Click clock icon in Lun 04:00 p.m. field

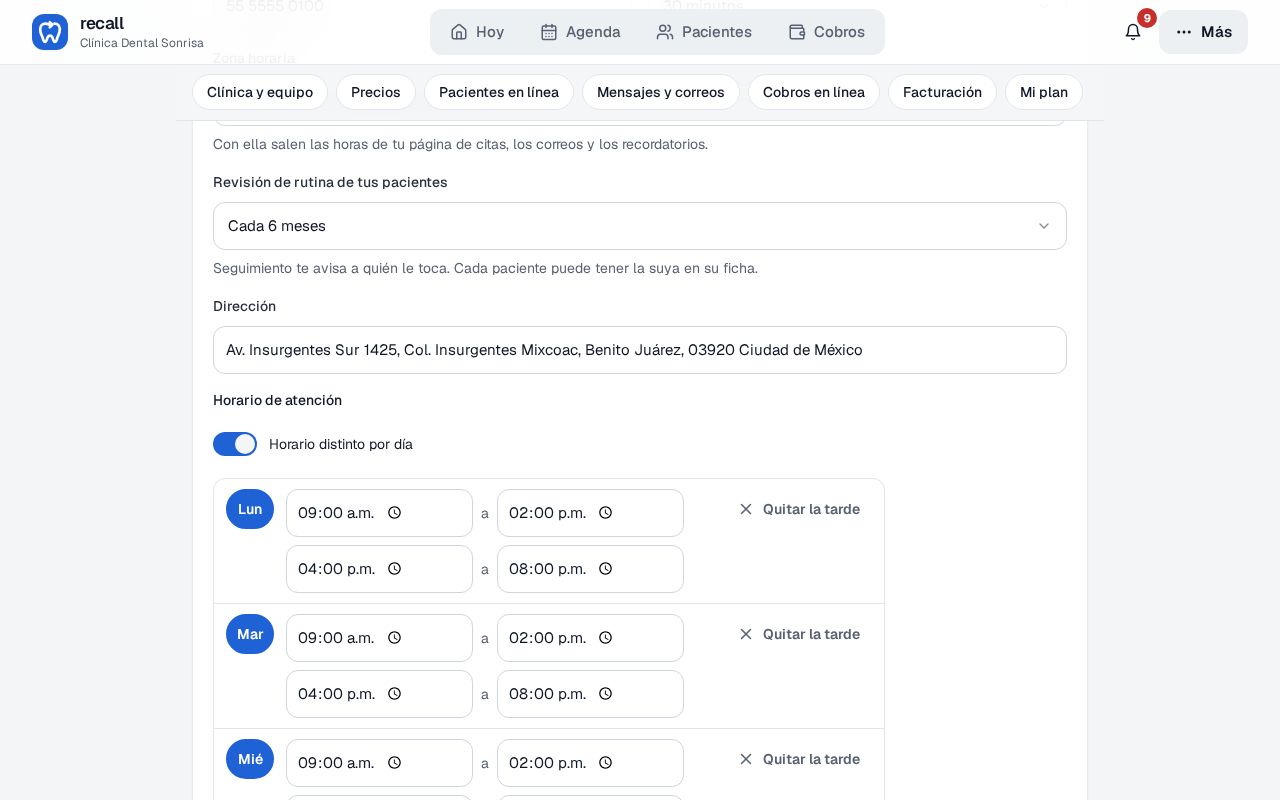(394, 569)
